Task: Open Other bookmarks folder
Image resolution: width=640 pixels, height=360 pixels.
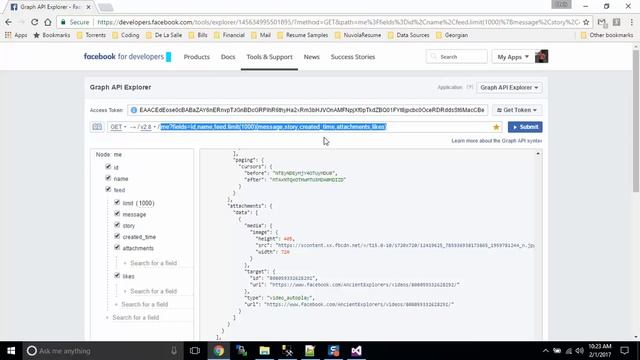Action: (607, 35)
